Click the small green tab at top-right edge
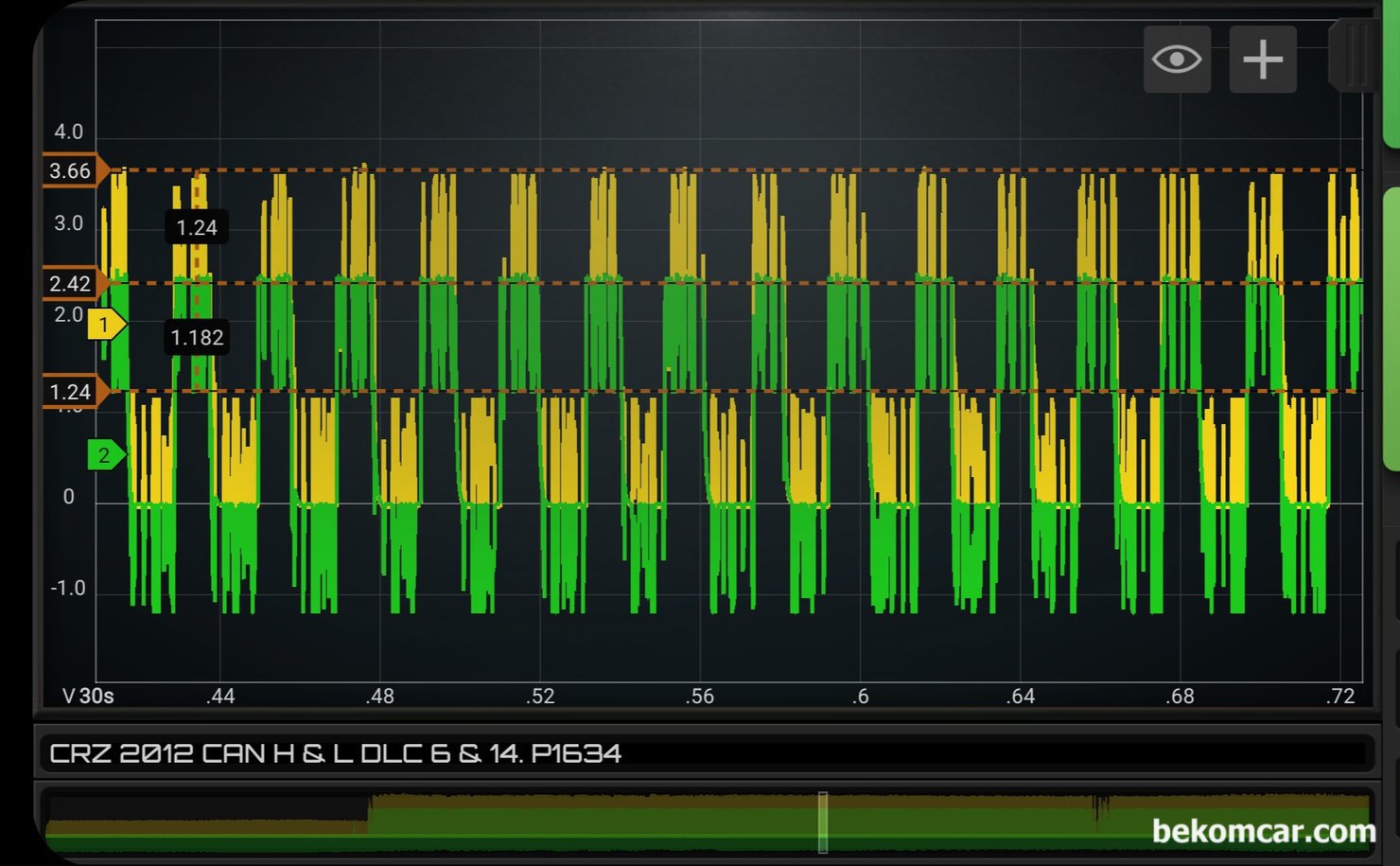 (x=1391, y=76)
